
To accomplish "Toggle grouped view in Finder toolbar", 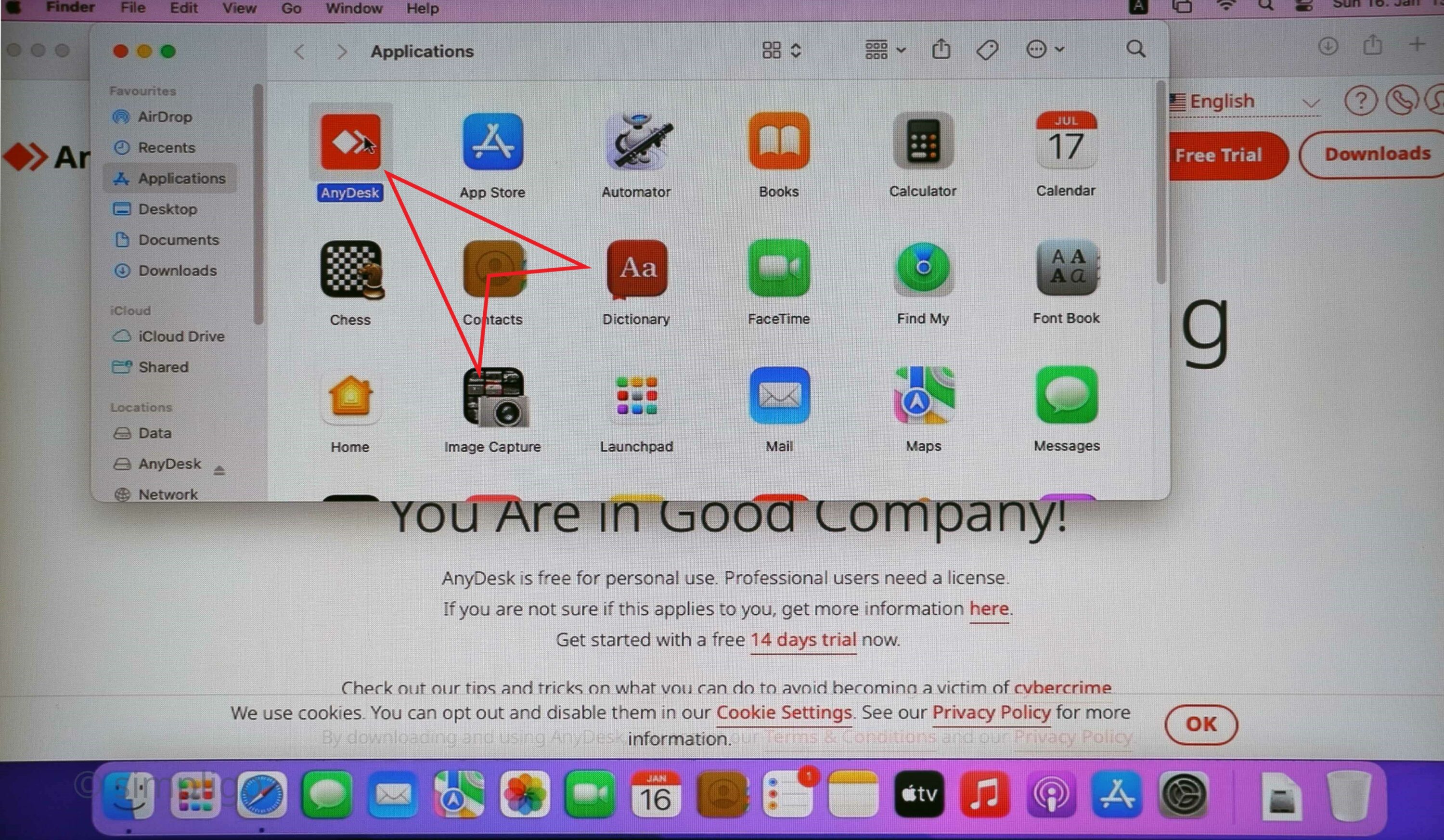I will point(875,50).
